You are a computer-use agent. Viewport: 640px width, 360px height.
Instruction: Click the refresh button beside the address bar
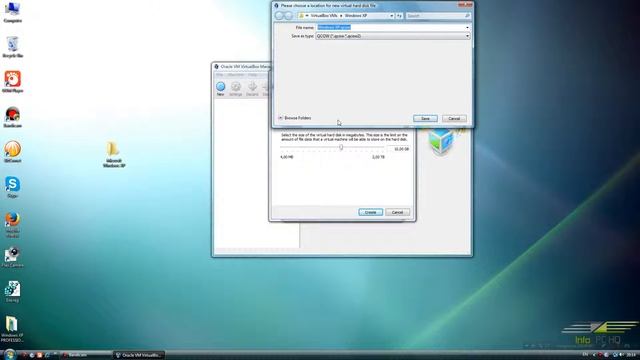click(x=399, y=16)
